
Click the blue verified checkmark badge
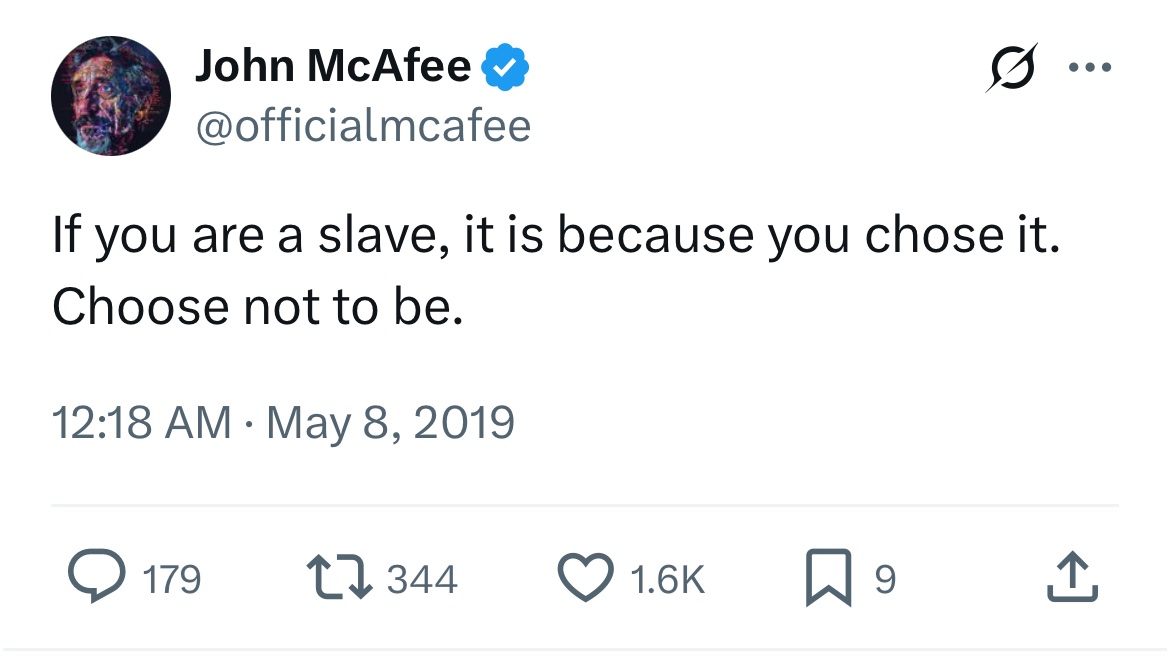[x=506, y=68]
